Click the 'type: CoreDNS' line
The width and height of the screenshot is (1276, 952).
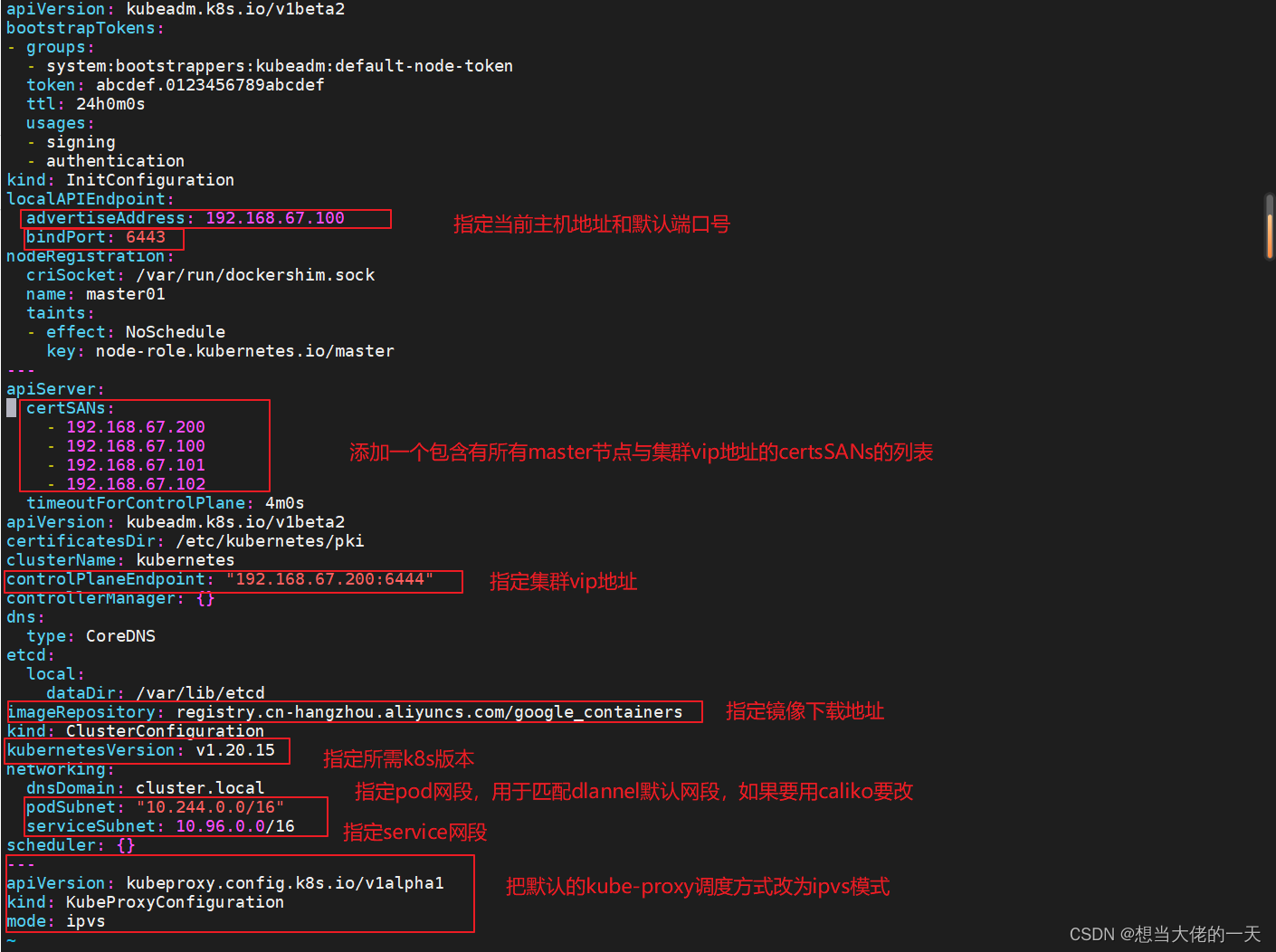90,636
